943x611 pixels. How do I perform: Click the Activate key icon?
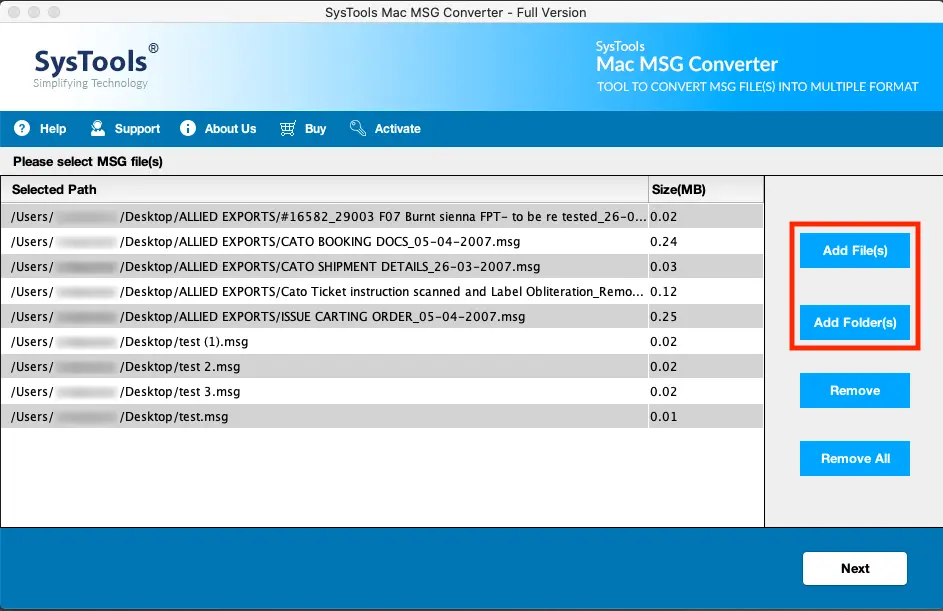(357, 128)
